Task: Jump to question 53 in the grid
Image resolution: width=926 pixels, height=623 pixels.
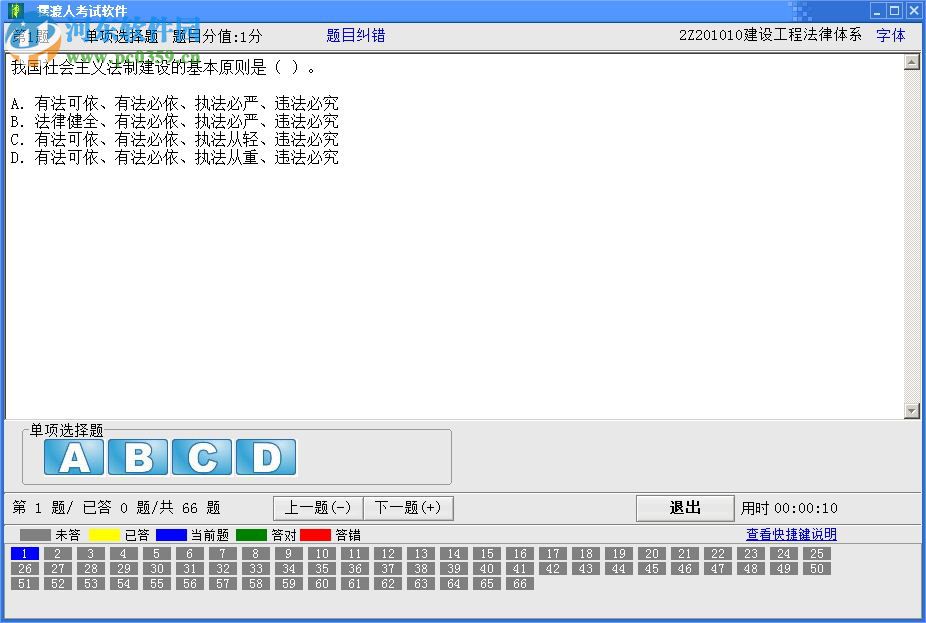Action: pyautogui.click(x=90, y=583)
